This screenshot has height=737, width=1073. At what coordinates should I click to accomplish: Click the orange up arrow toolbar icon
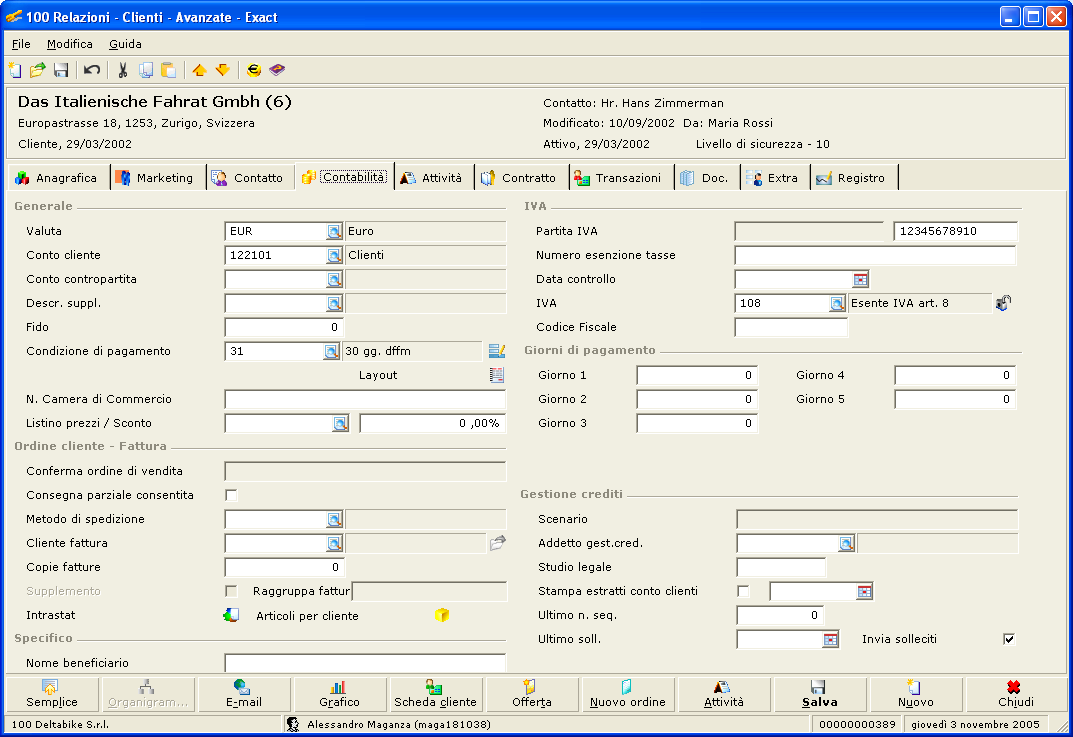(199, 70)
